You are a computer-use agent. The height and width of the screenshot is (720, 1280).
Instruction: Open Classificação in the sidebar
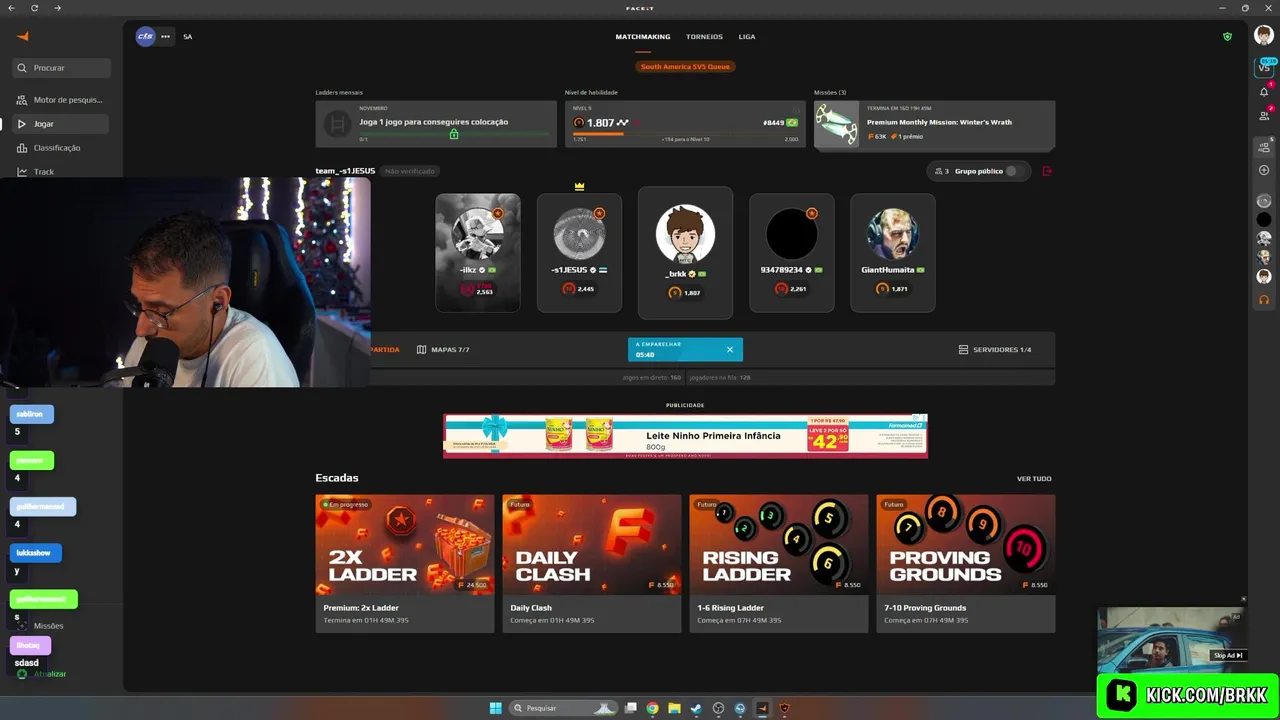61,148
